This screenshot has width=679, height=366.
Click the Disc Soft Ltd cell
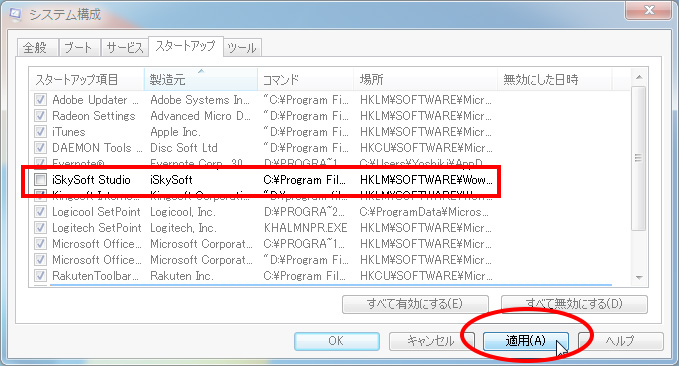coord(184,148)
